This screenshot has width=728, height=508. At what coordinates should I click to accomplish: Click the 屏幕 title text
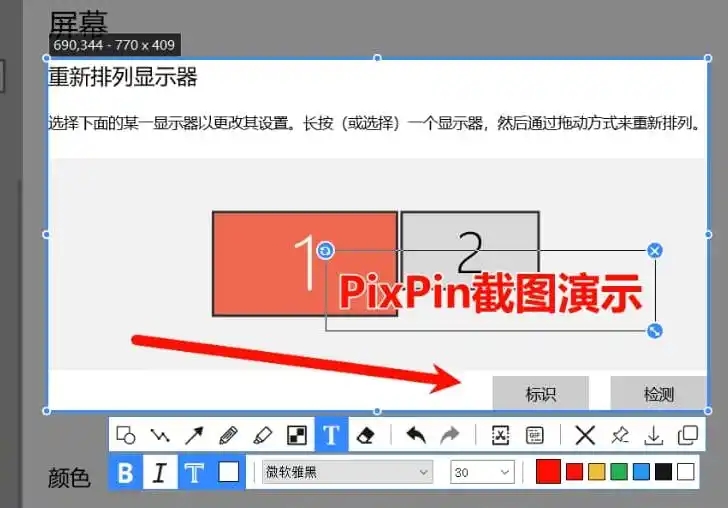pyautogui.click(x=78, y=22)
